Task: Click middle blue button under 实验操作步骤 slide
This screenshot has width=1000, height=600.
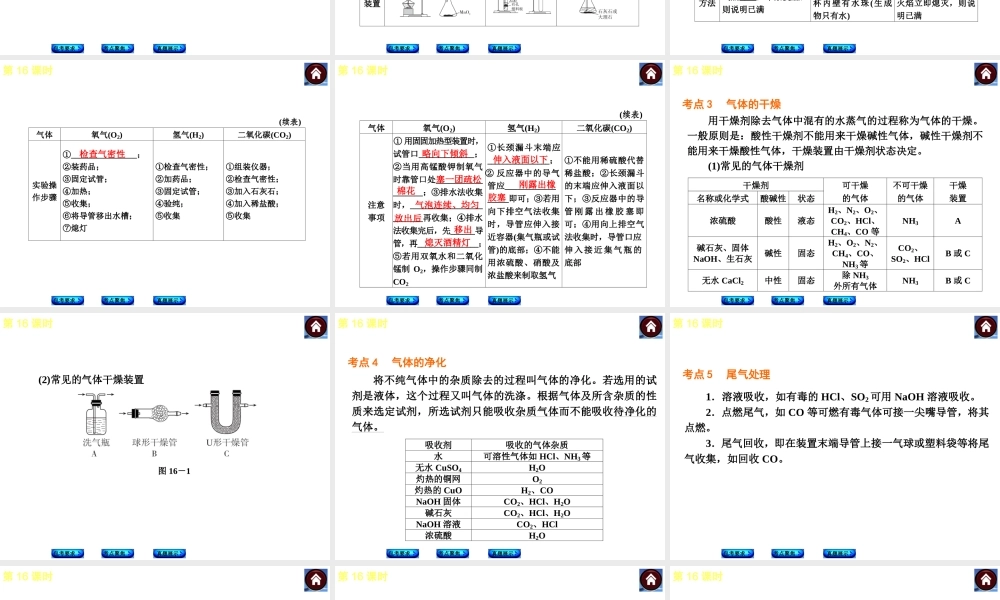Action: click(118, 300)
